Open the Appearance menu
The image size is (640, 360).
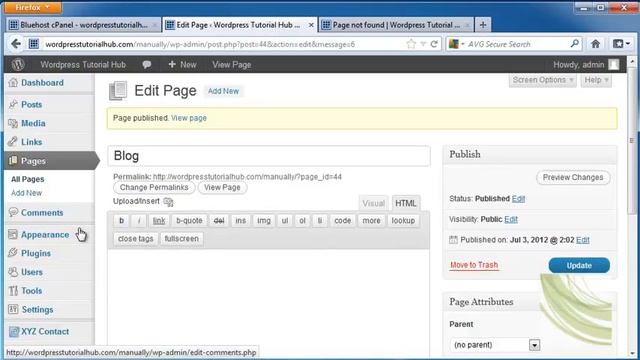(45, 235)
